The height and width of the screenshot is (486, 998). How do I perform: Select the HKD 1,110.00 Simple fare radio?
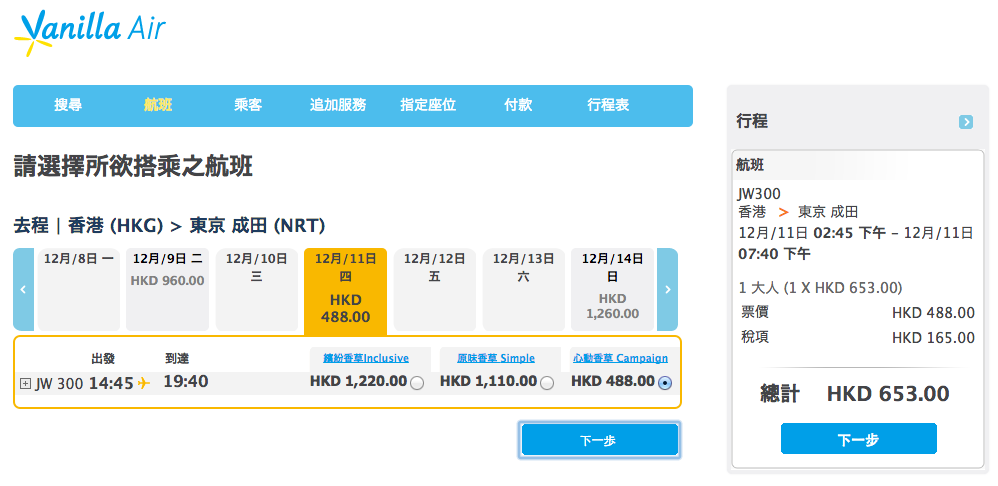pos(547,383)
